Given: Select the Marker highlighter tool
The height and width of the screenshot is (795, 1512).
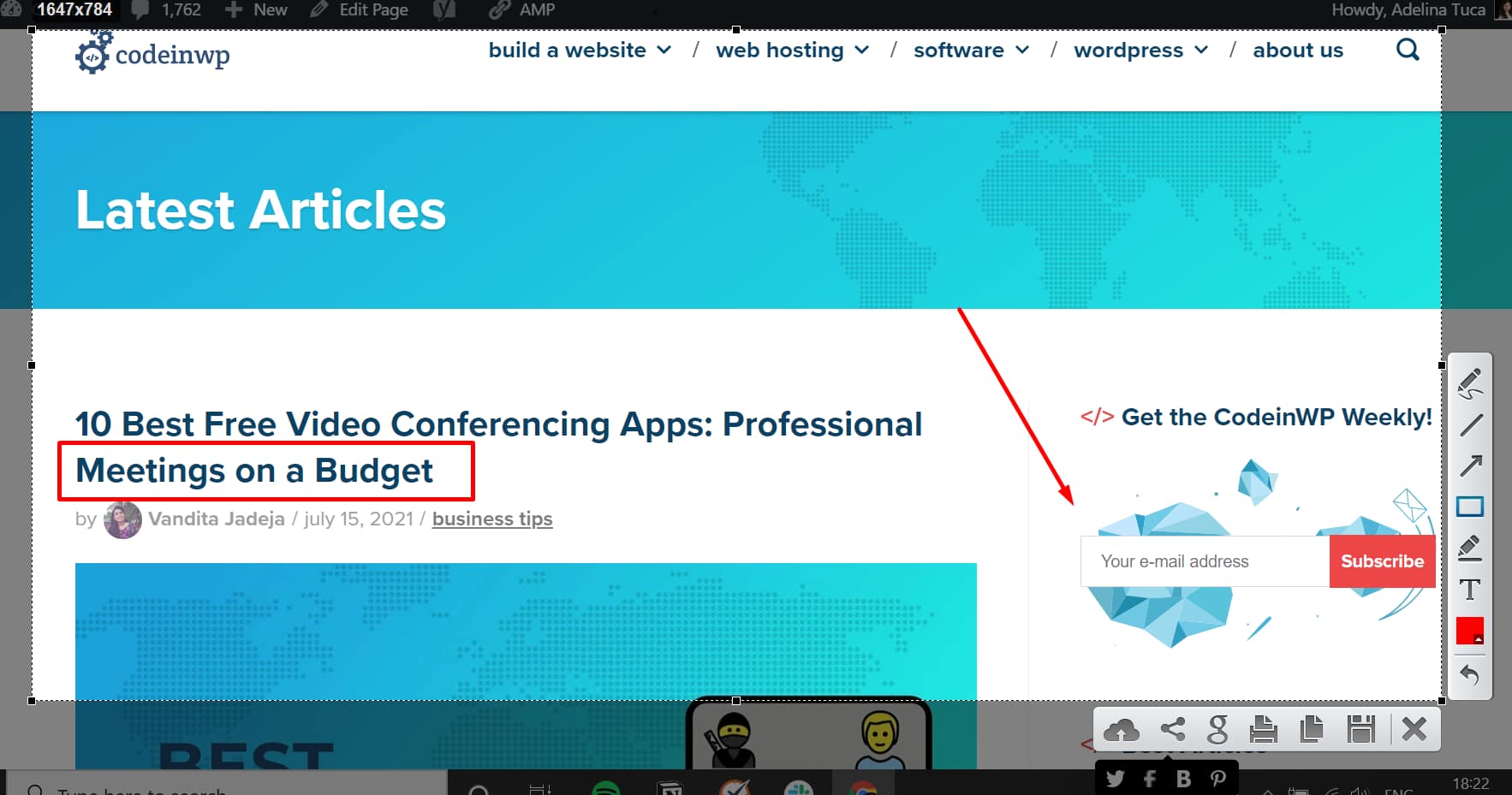Looking at the screenshot, I should (1470, 548).
